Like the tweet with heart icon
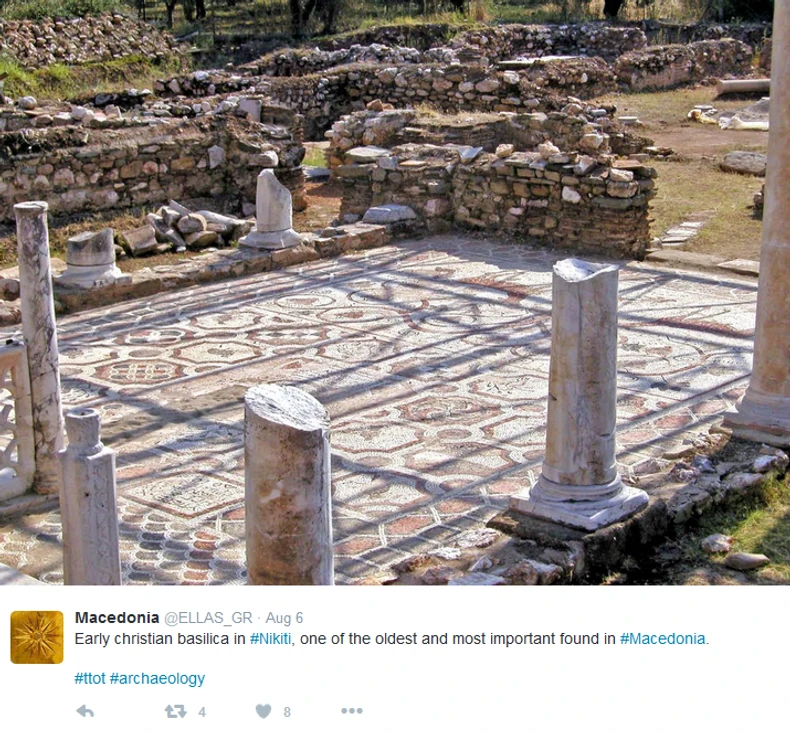 pyautogui.click(x=264, y=711)
